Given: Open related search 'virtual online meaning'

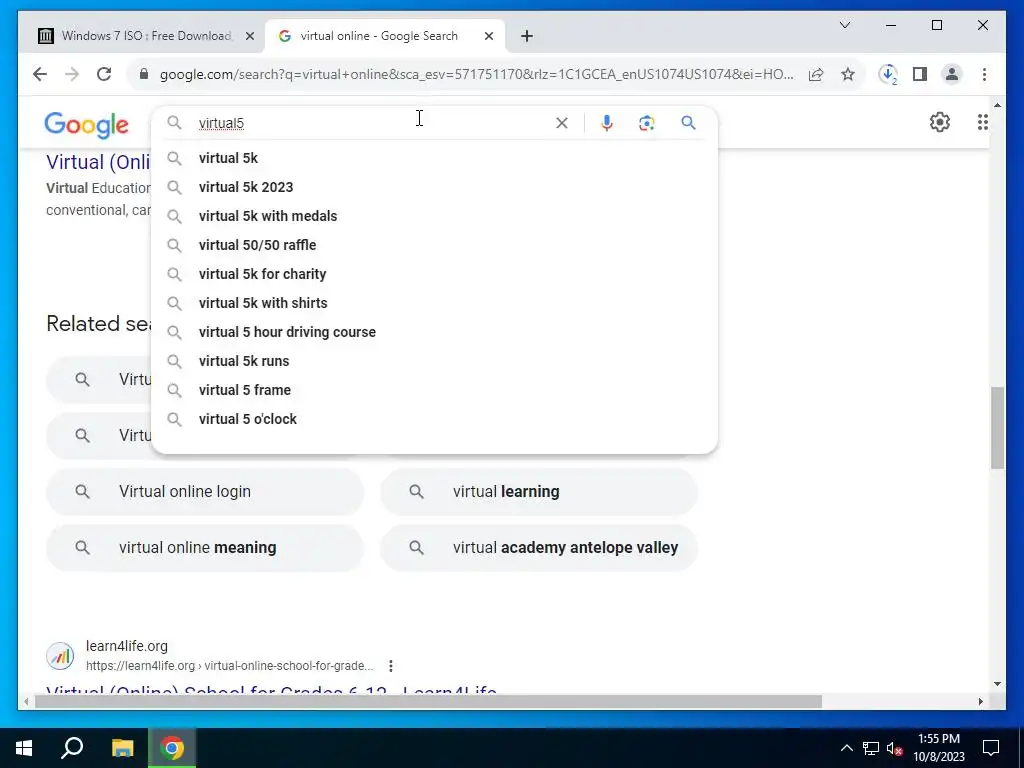Looking at the screenshot, I should pos(204,547).
